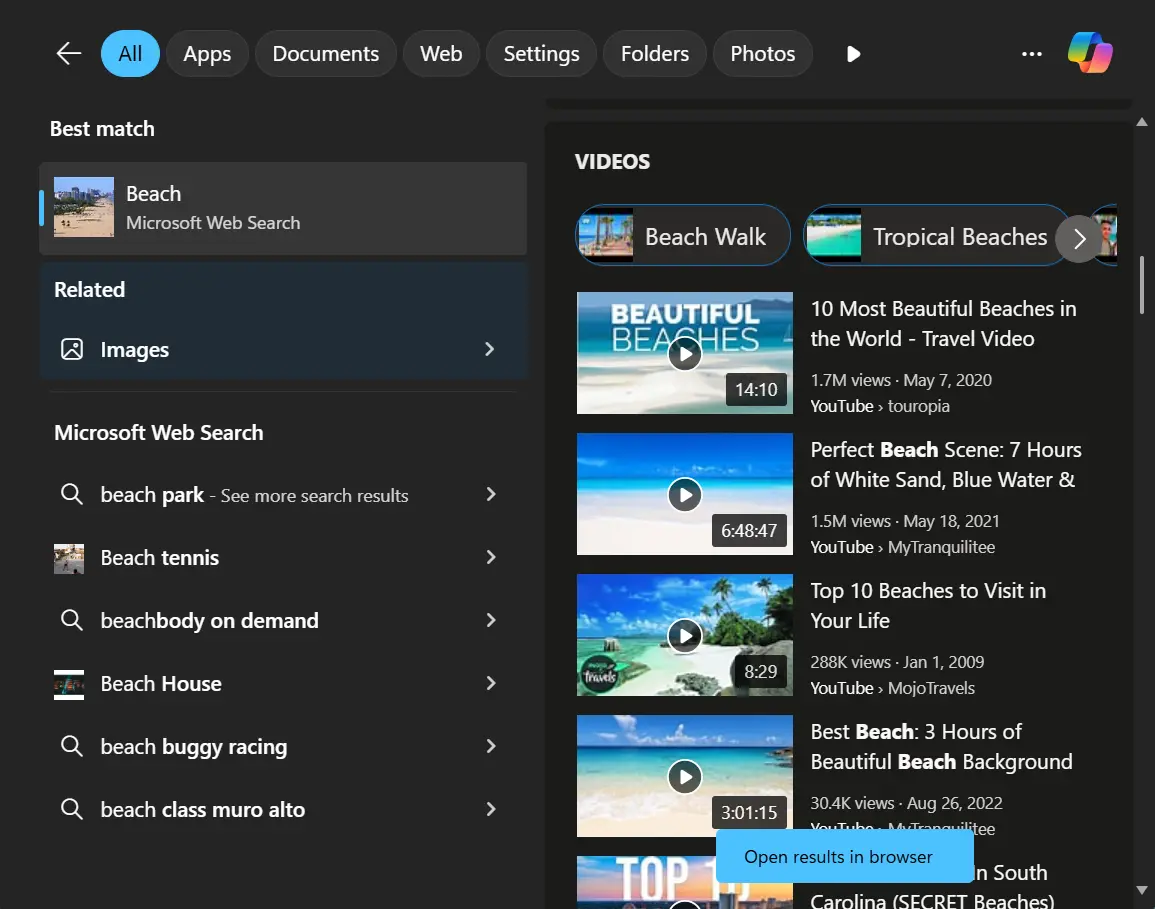Show more filter tabs with the play arrow
Image resolution: width=1155 pixels, height=909 pixels.
click(853, 54)
